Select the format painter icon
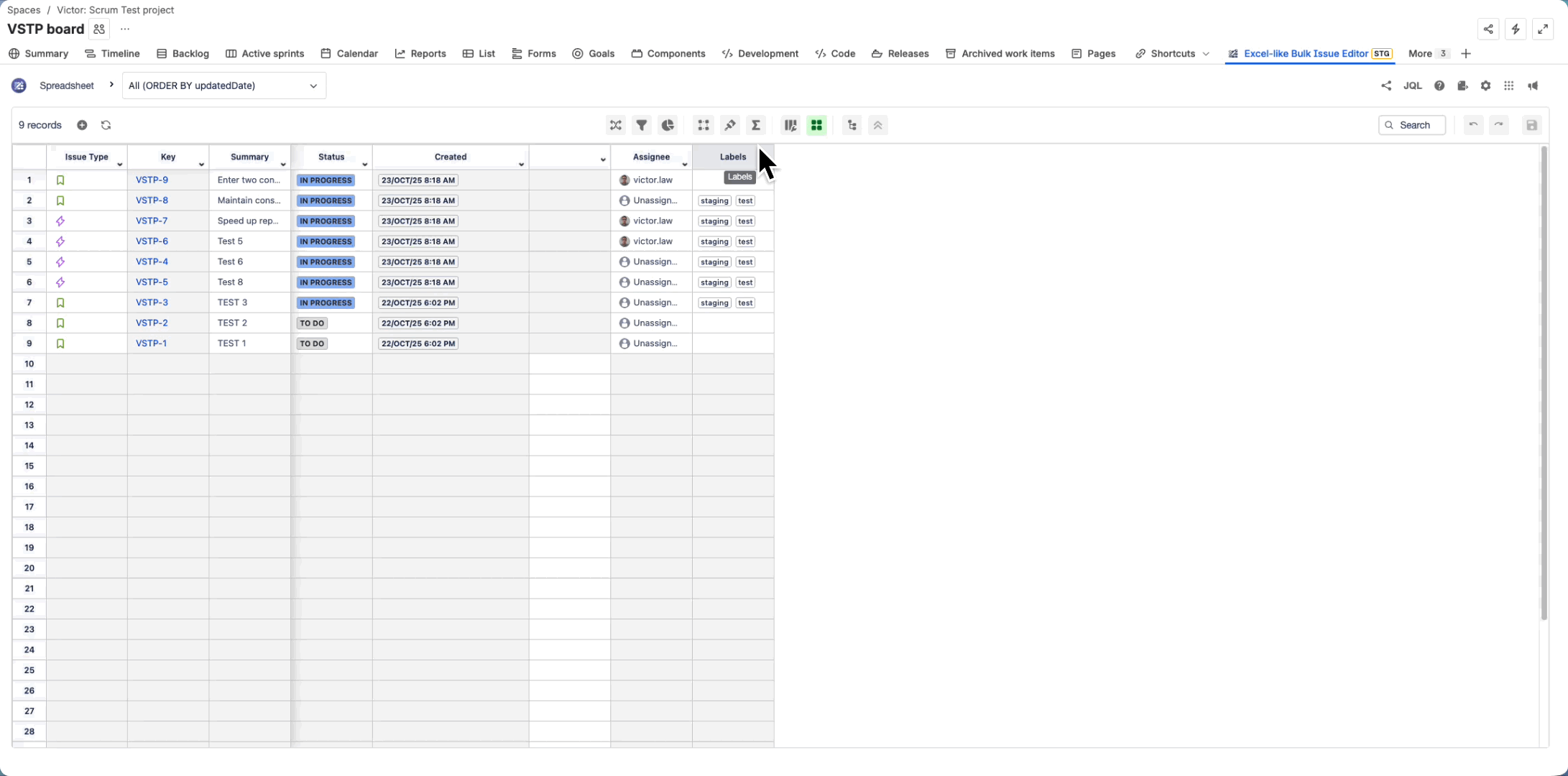1568x776 pixels. point(730,125)
